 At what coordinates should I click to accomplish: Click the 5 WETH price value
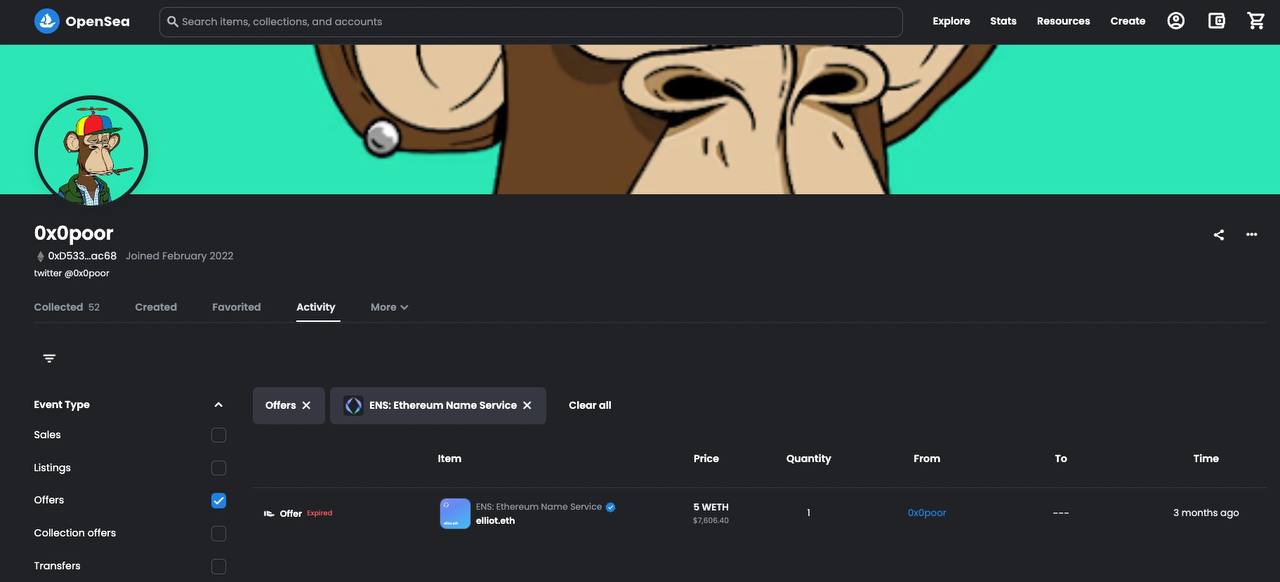[711, 507]
